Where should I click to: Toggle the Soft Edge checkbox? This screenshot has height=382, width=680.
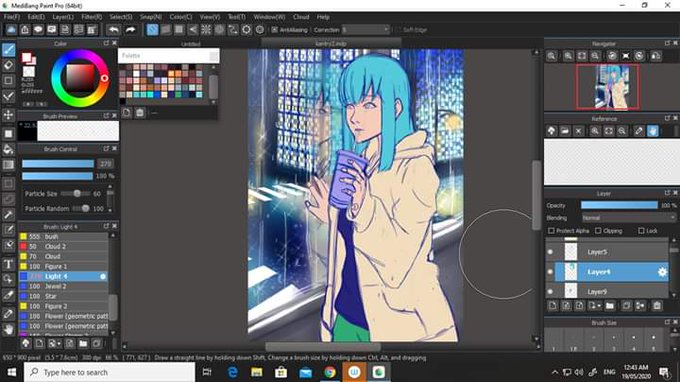pos(399,29)
